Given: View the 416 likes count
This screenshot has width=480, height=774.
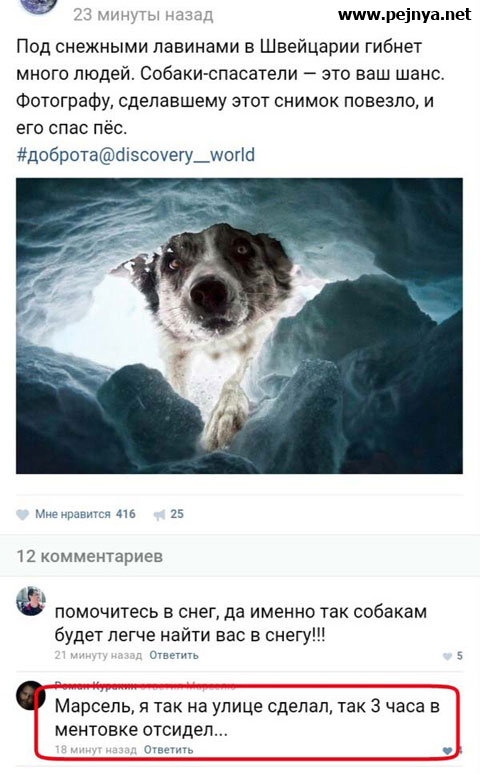Looking at the screenshot, I should 125,514.
